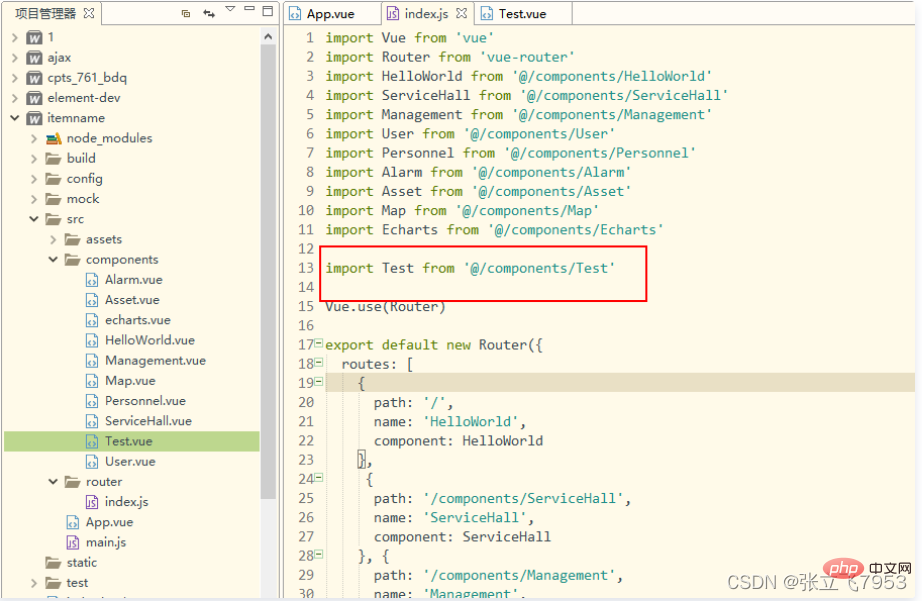Viewport: 922px width, 601px height.
Task: Collapse the itemname project
Action: (15, 118)
